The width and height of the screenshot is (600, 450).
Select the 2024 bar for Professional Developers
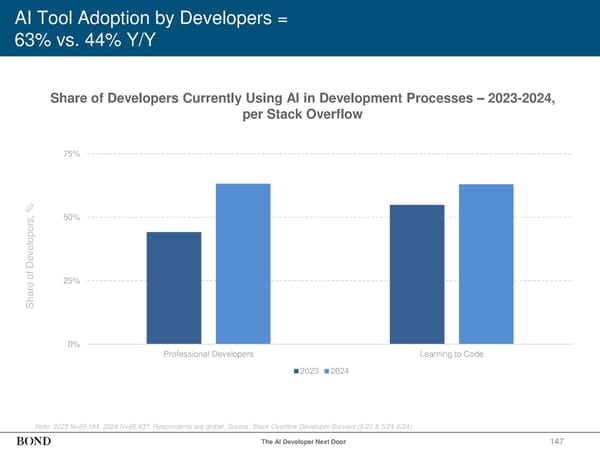pyautogui.click(x=243, y=264)
